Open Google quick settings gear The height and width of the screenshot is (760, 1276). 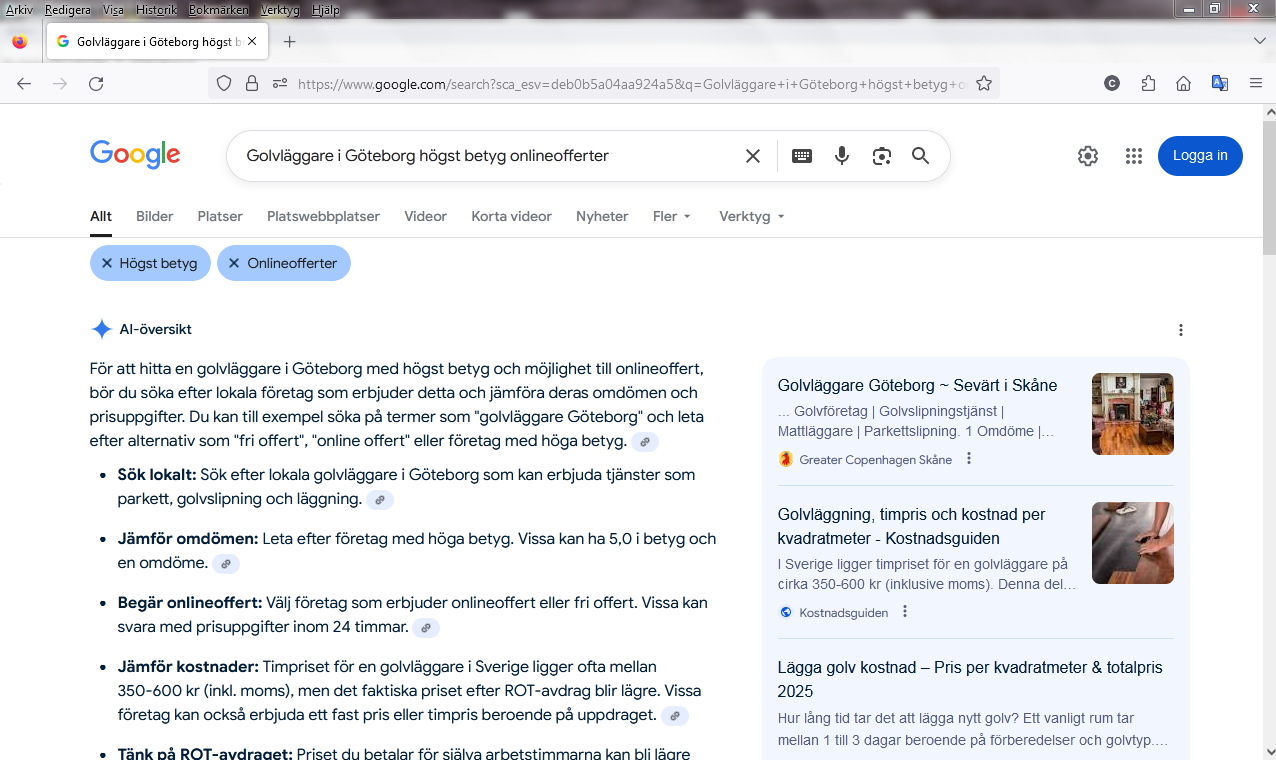[x=1088, y=156]
